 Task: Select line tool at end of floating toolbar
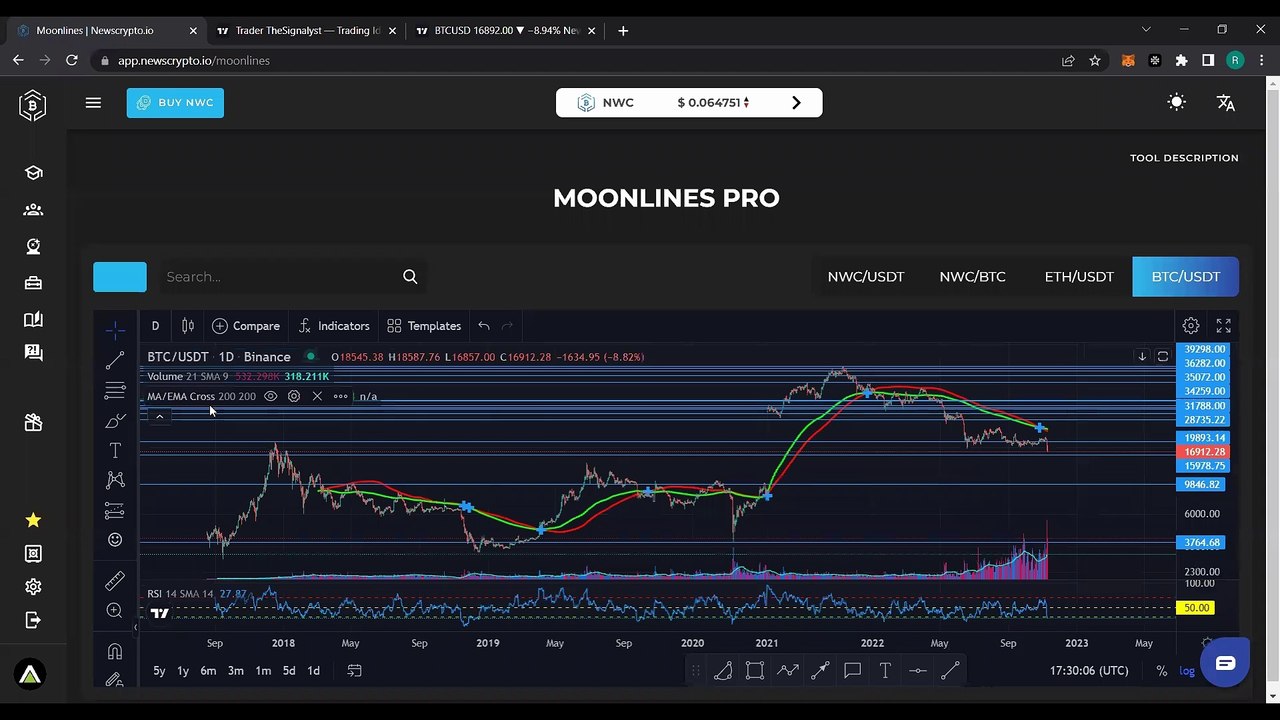pos(950,671)
